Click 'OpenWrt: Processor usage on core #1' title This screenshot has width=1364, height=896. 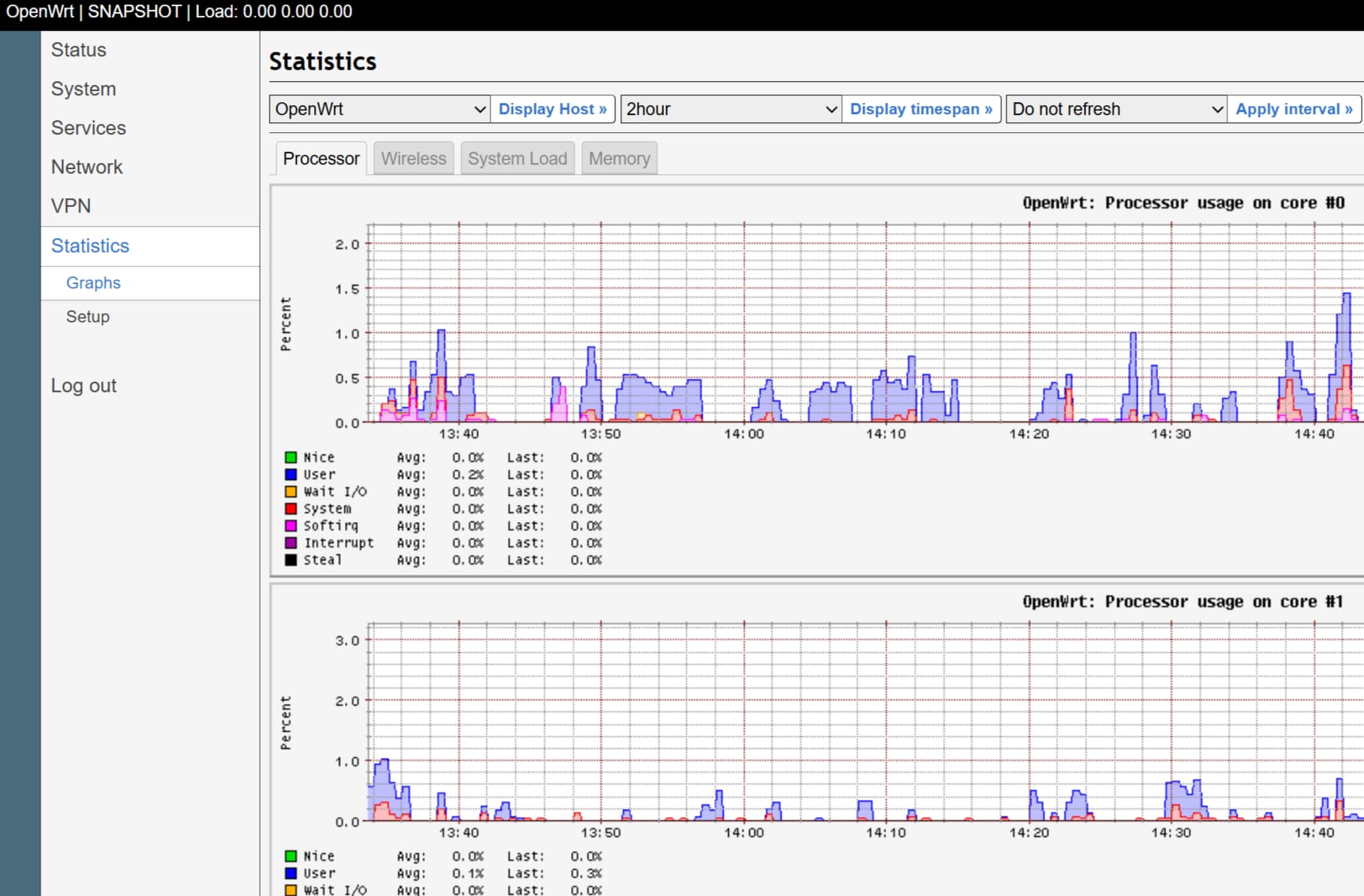[x=1183, y=602]
